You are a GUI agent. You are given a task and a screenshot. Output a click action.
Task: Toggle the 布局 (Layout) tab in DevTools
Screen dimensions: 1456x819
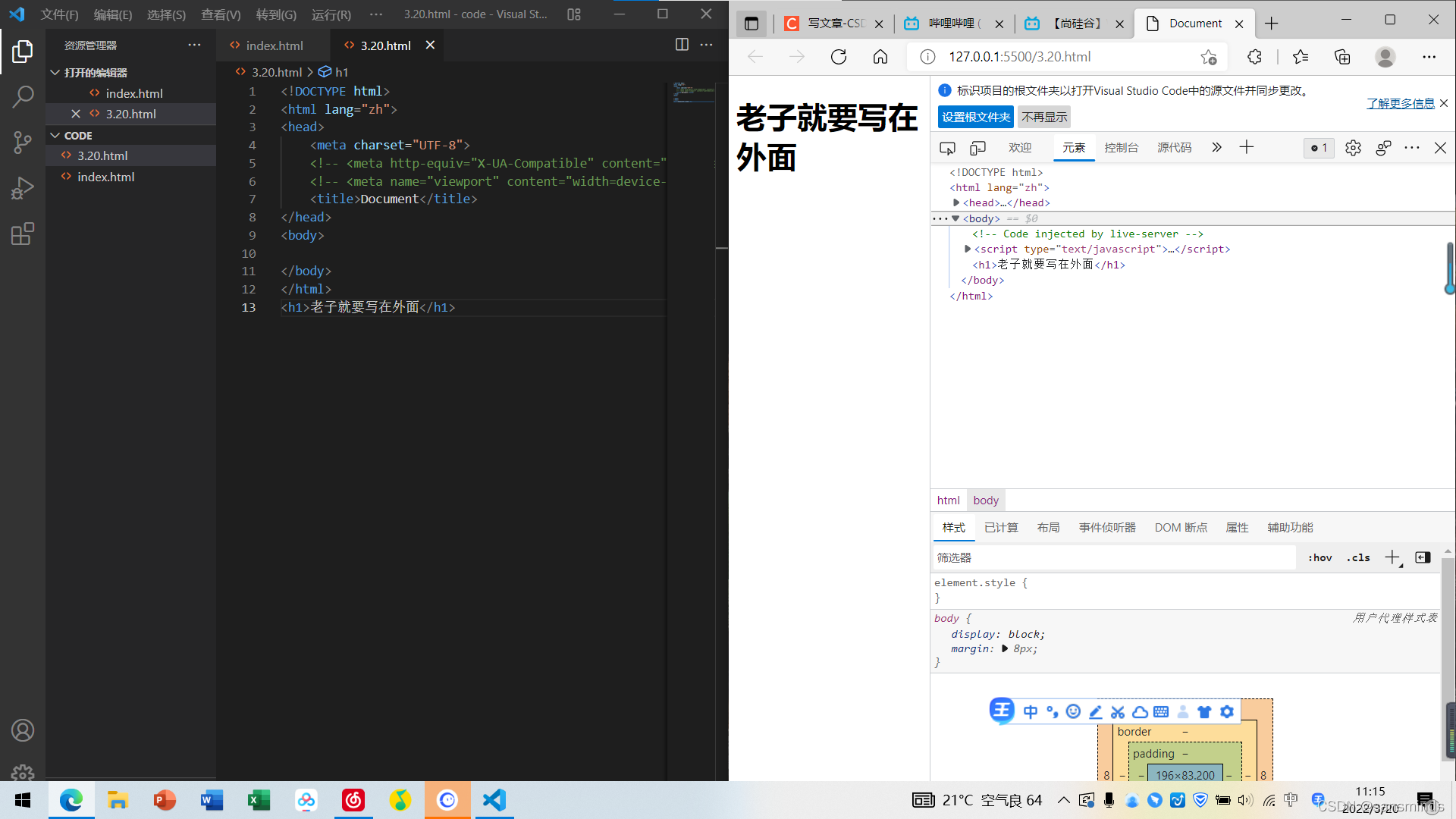1047,527
